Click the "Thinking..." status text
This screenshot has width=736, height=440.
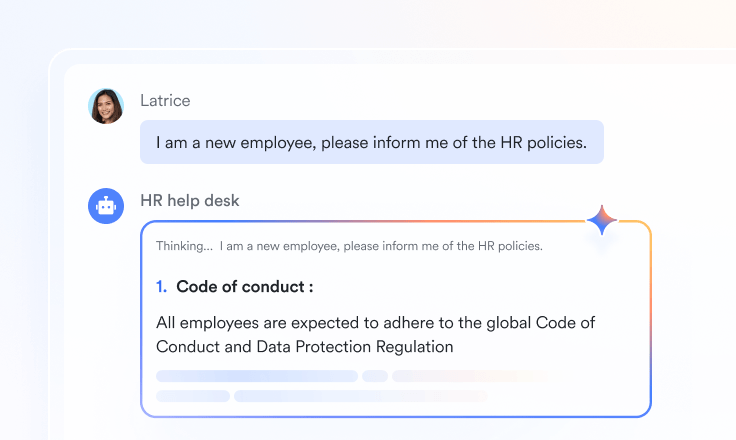click(x=184, y=245)
